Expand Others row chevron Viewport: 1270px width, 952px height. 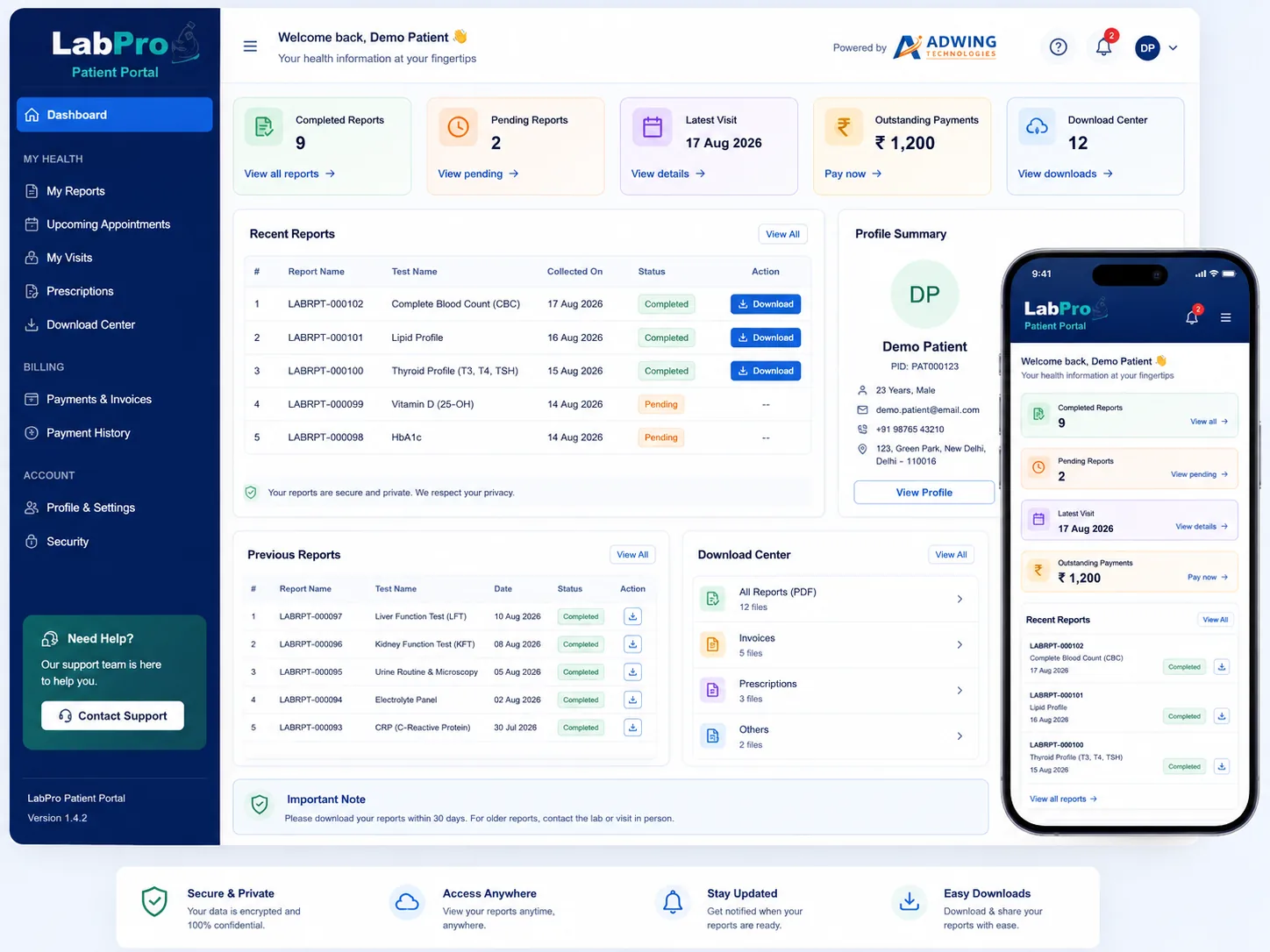pyautogui.click(x=960, y=736)
